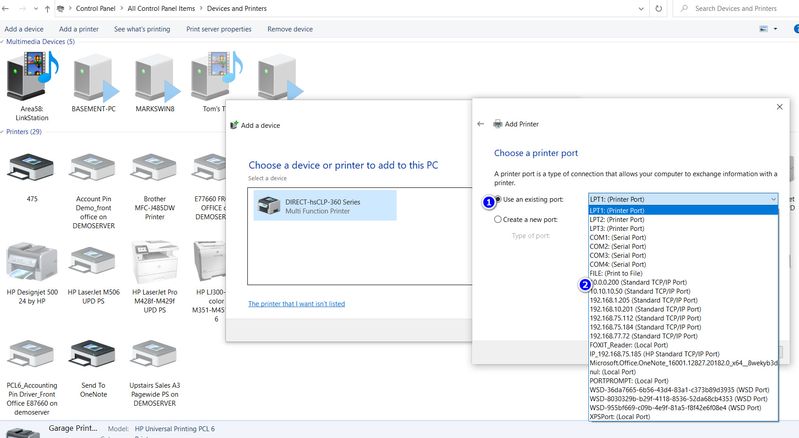Select the Use an existing port option
This screenshot has width=799, height=438.
499,199
